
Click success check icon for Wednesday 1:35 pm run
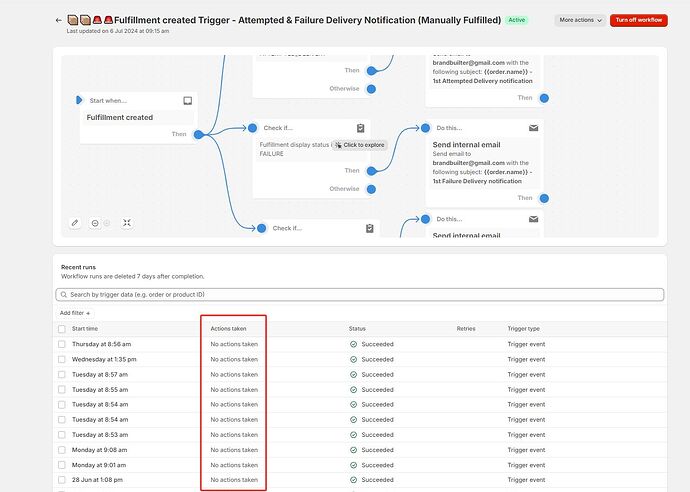353,360
